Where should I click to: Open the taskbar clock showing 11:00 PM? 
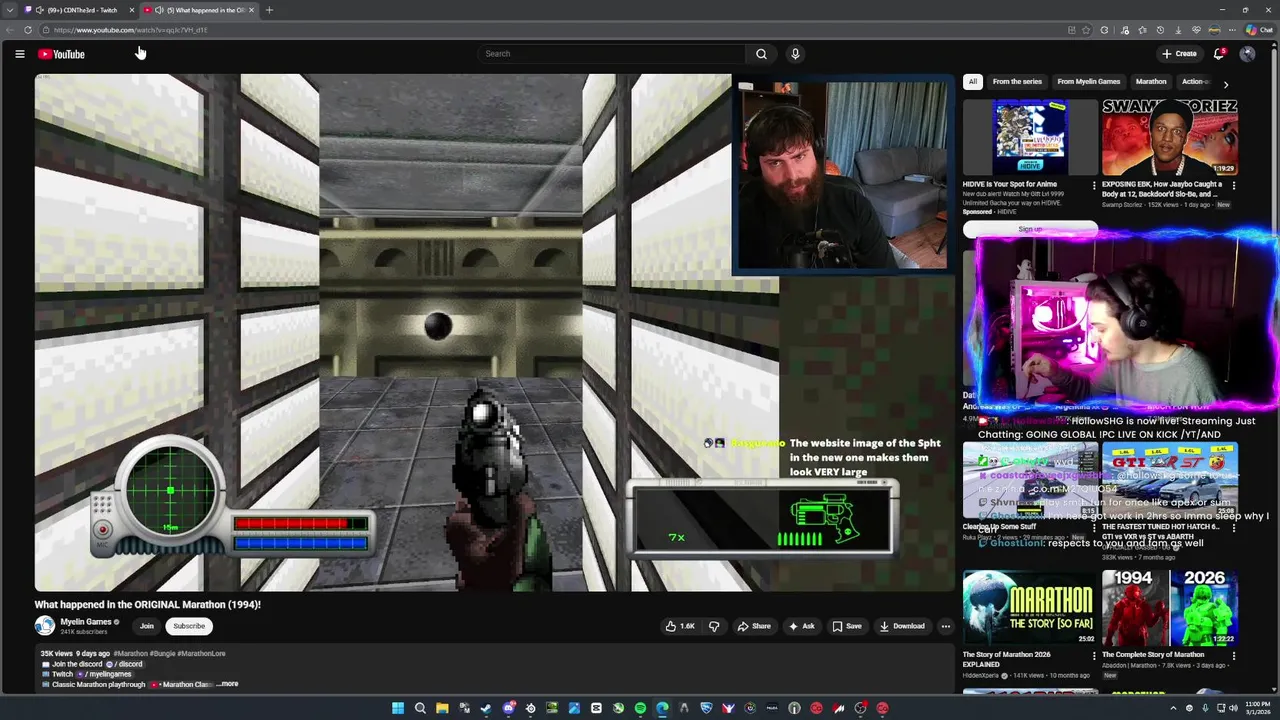coord(1258,708)
